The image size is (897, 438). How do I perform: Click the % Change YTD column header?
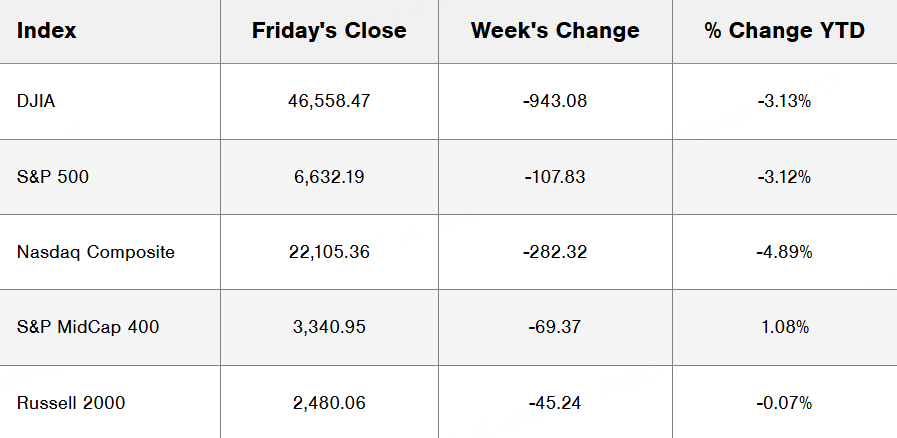784,31
